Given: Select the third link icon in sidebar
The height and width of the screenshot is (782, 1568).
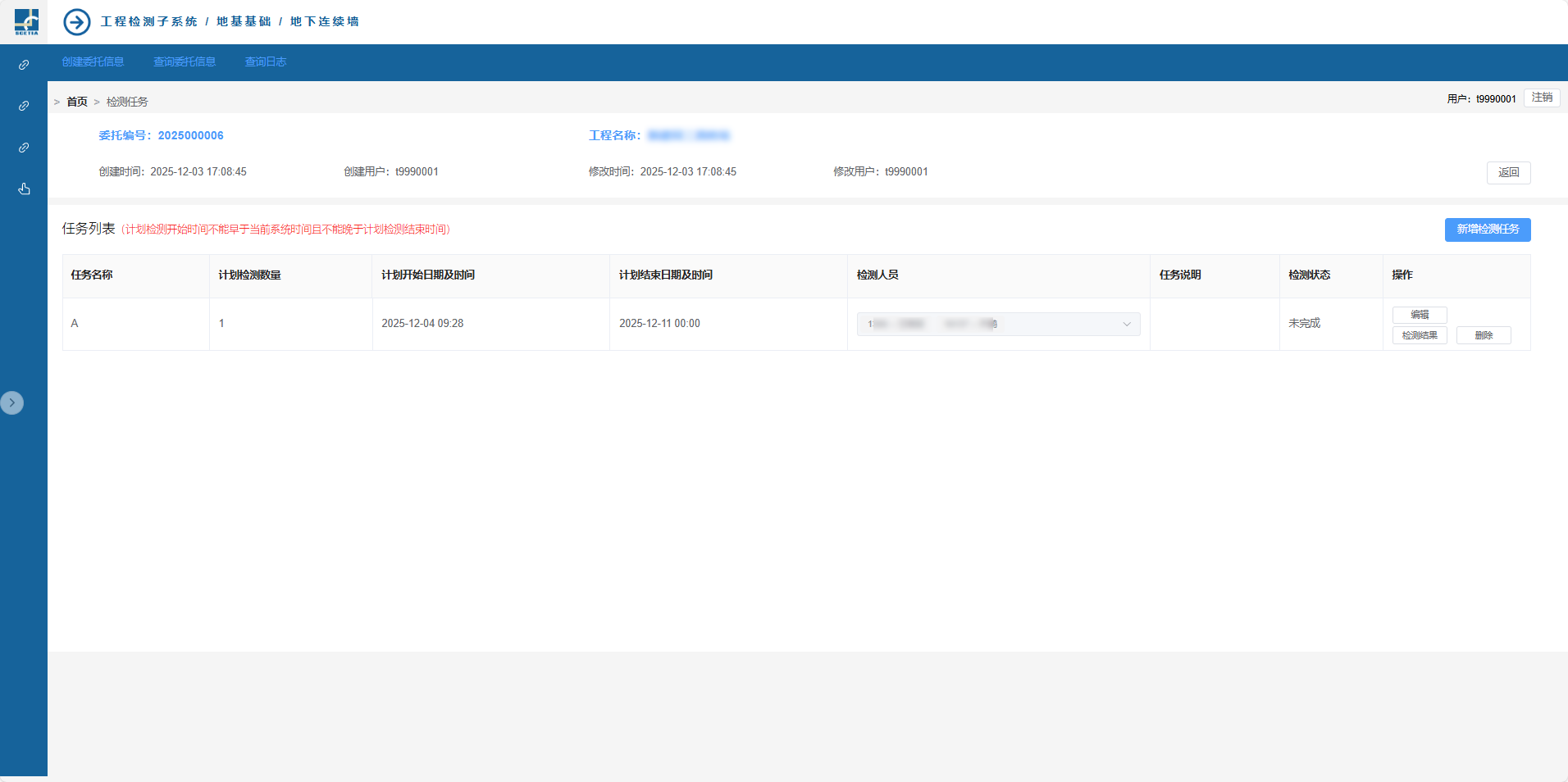Looking at the screenshot, I should [24, 148].
